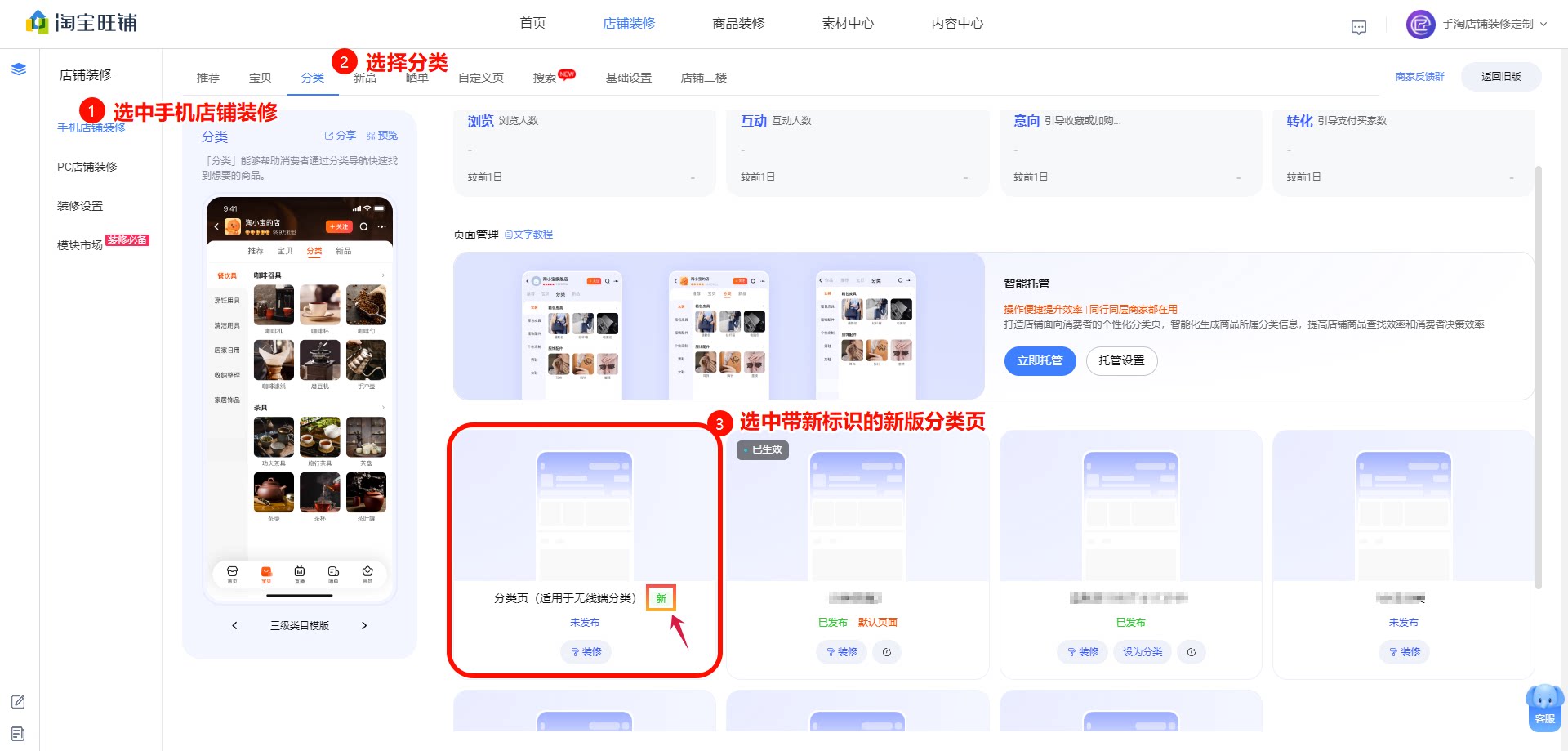The height and width of the screenshot is (751, 1568).
Task: Click the 设为分类 button
Action: tap(1143, 652)
